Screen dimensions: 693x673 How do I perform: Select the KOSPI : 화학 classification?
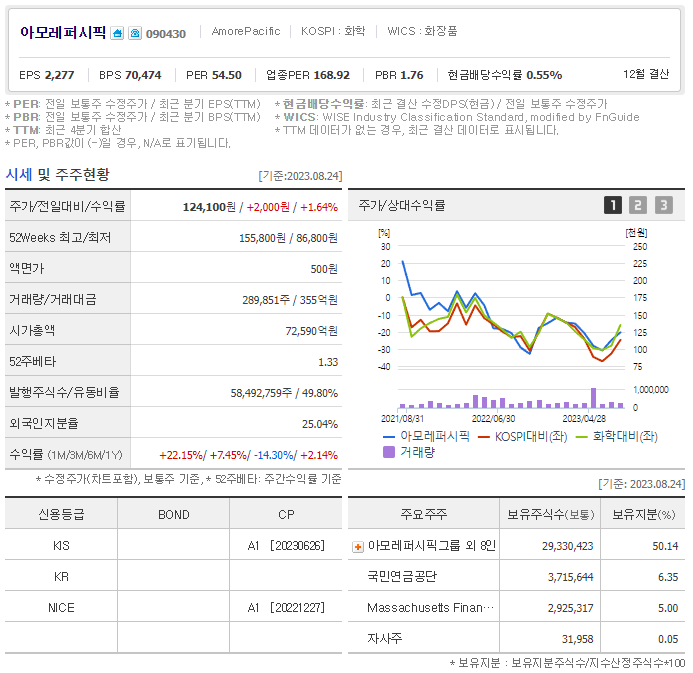333,31
